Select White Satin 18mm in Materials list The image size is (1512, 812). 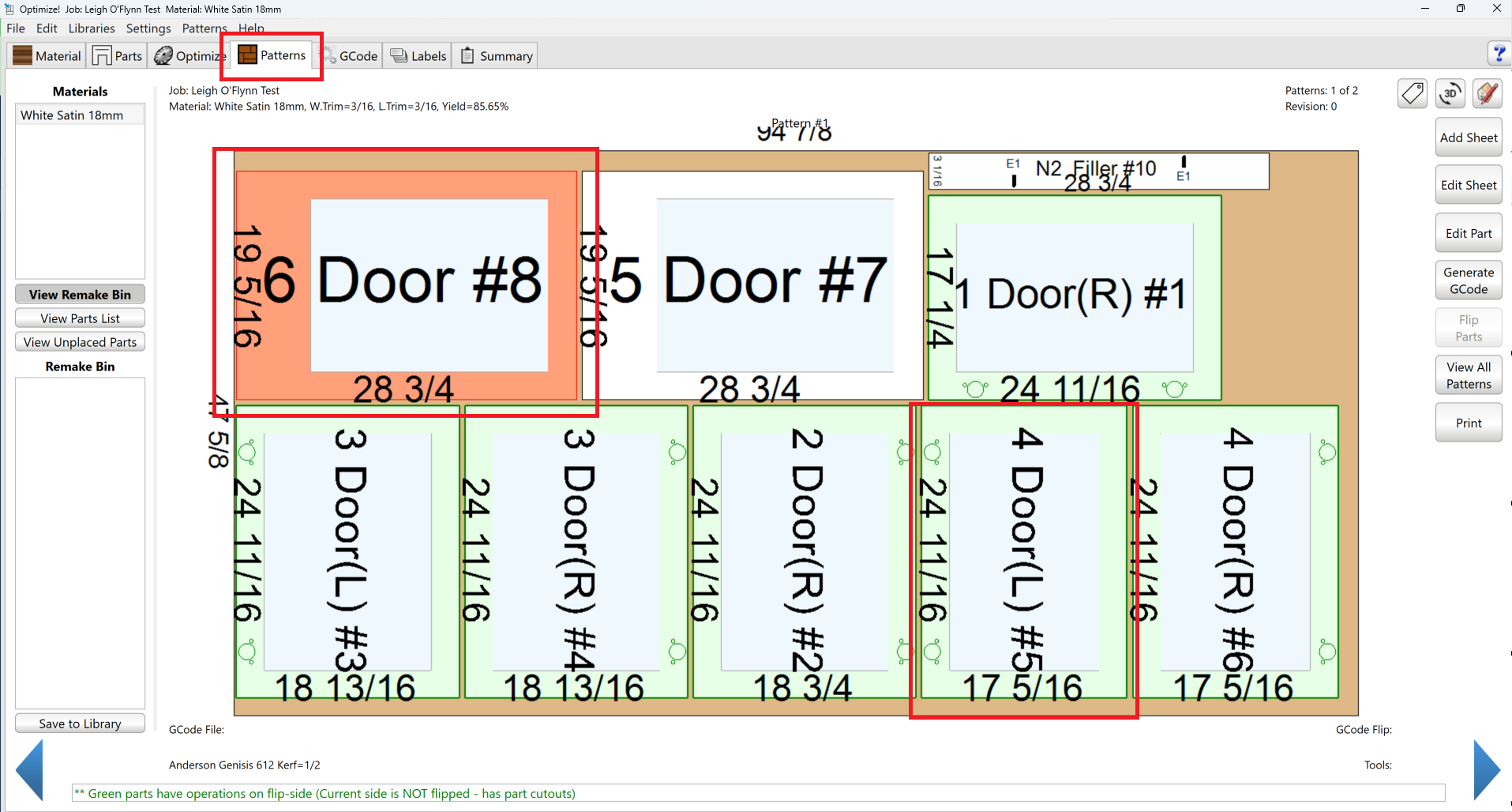pos(72,115)
